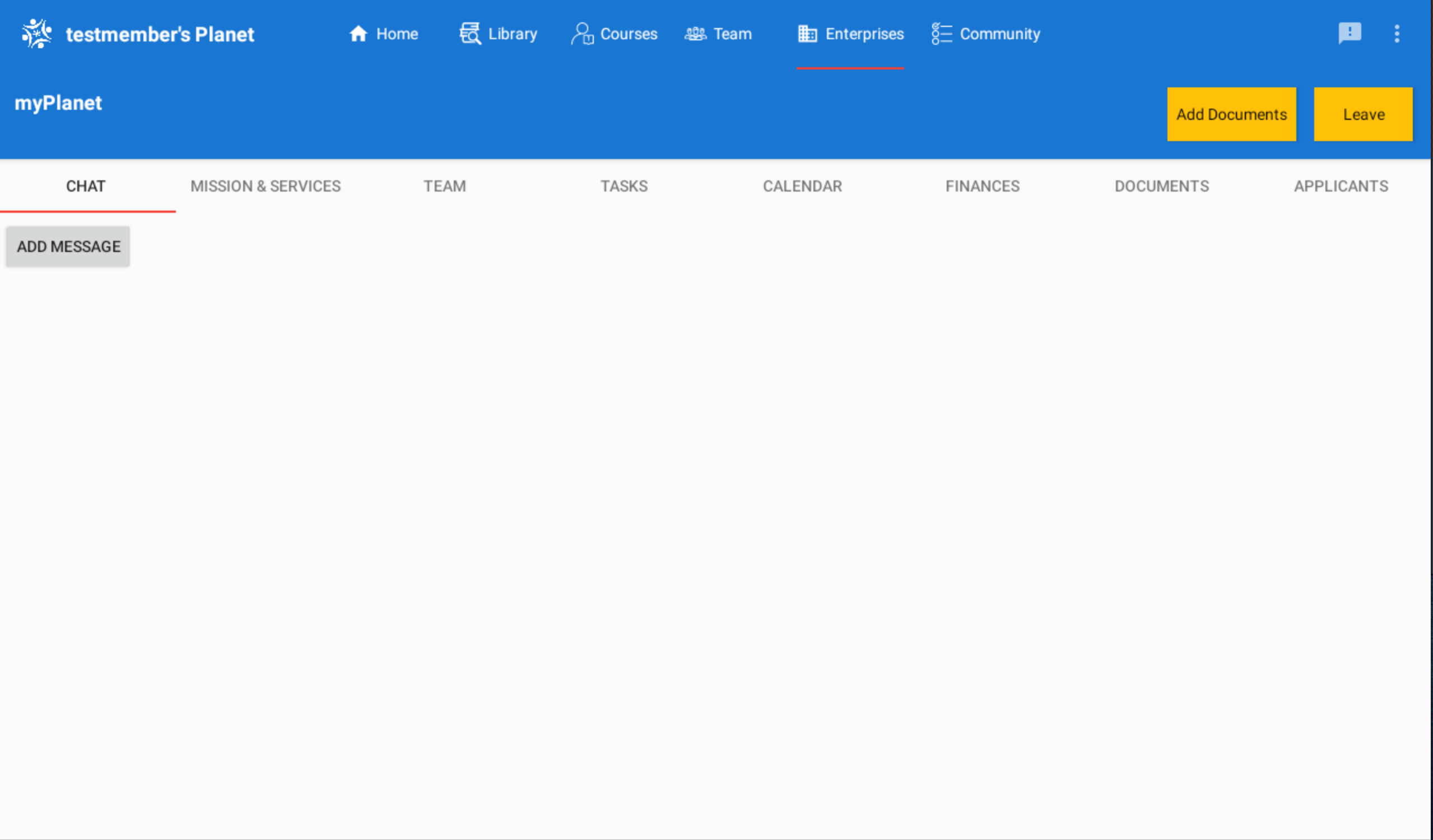
Task: Select the Tasks tab
Action: pyautogui.click(x=624, y=186)
